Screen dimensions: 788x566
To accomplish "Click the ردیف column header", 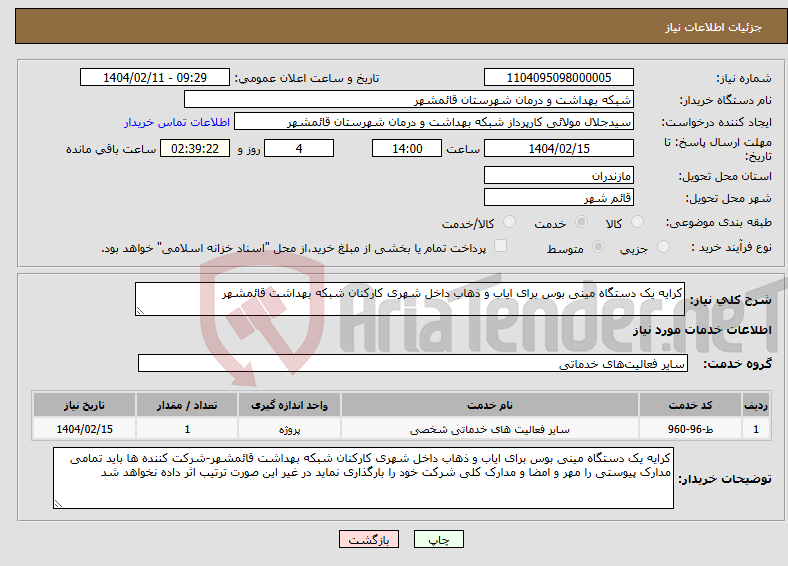I will [756, 405].
